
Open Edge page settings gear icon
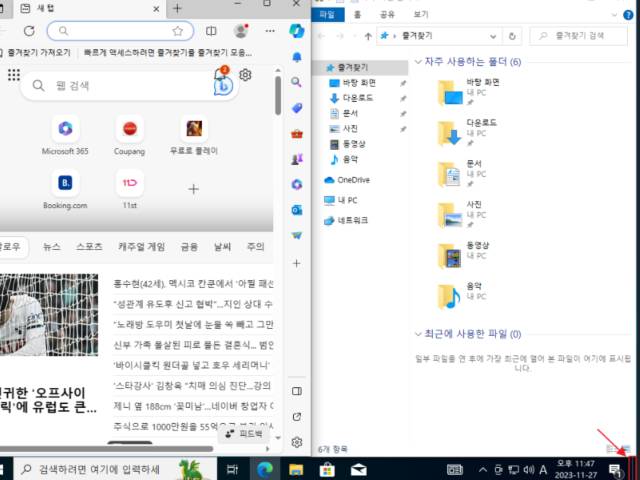(245, 75)
